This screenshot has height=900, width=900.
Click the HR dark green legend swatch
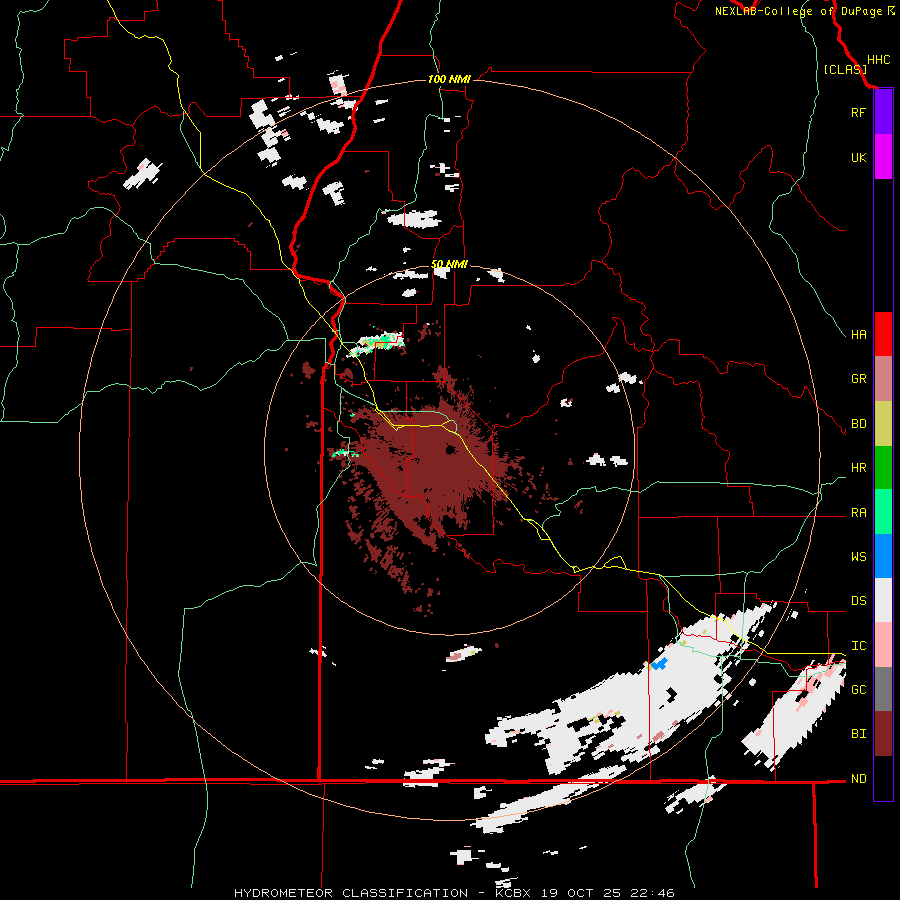(x=883, y=467)
